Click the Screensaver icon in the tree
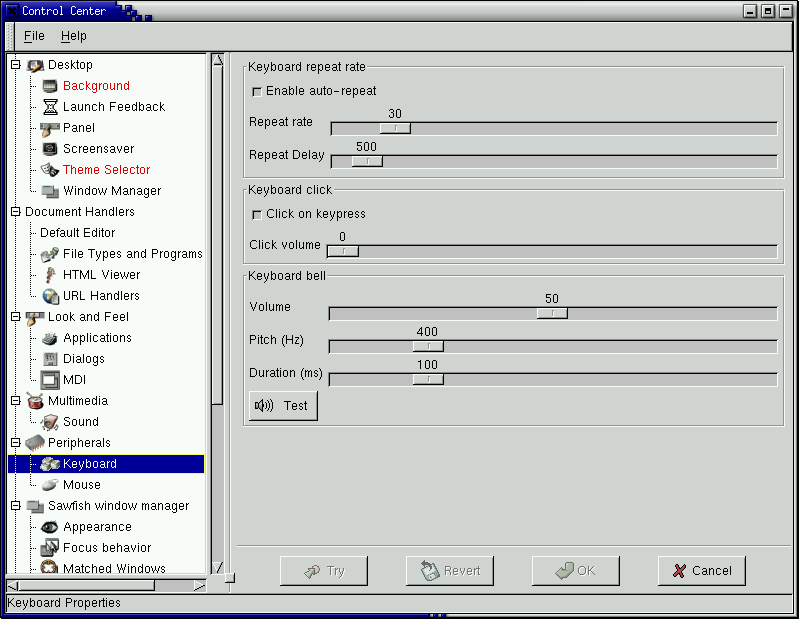 pyautogui.click(x=50, y=149)
